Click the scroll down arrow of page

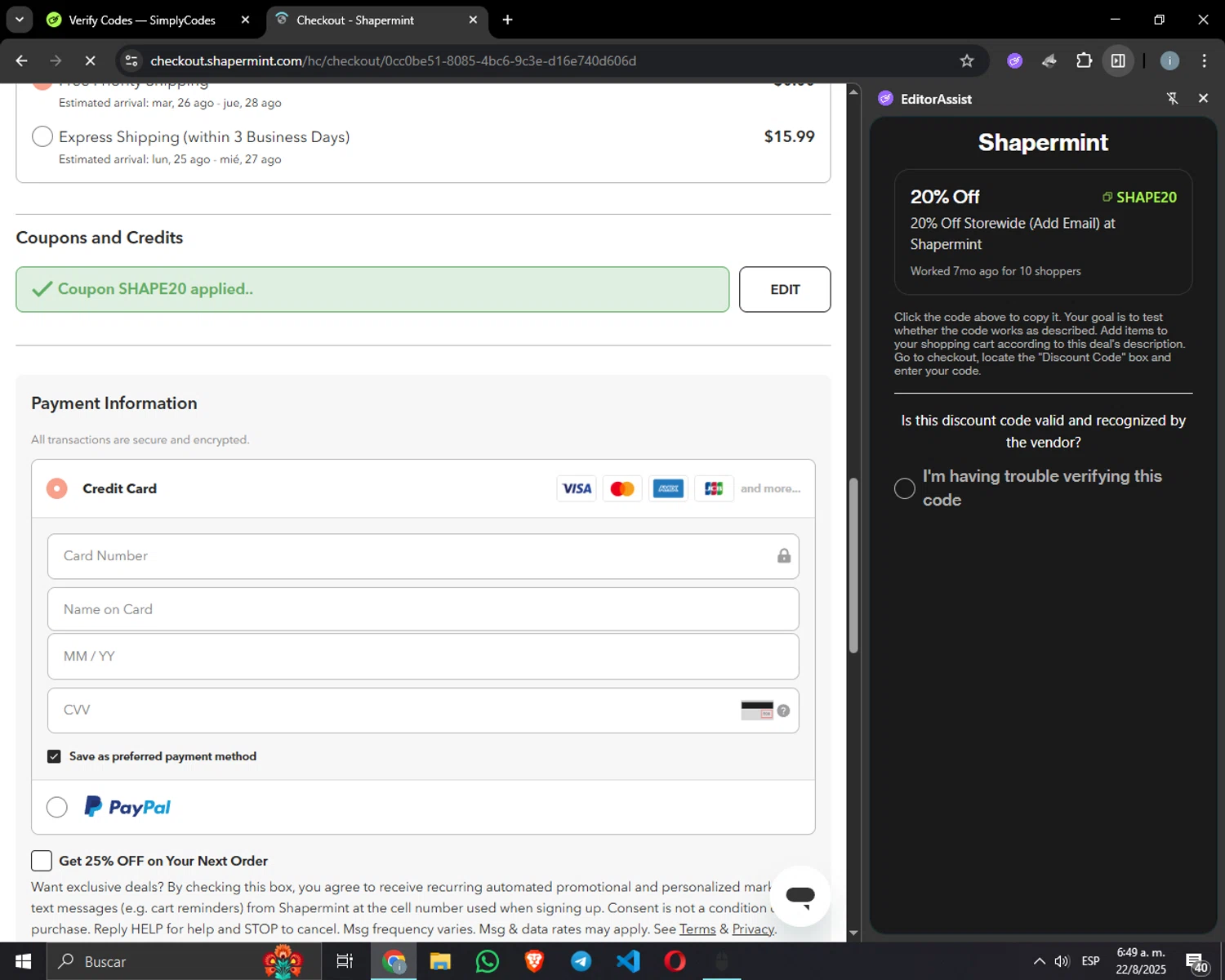tap(853, 933)
